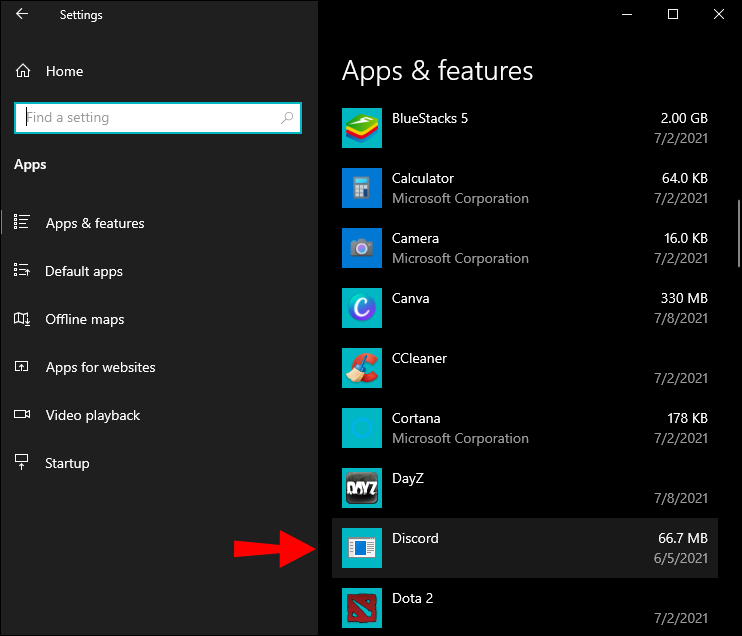Go to Home in sidebar
The width and height of the screenshot is (742, 636).
(x=64, y=71)
